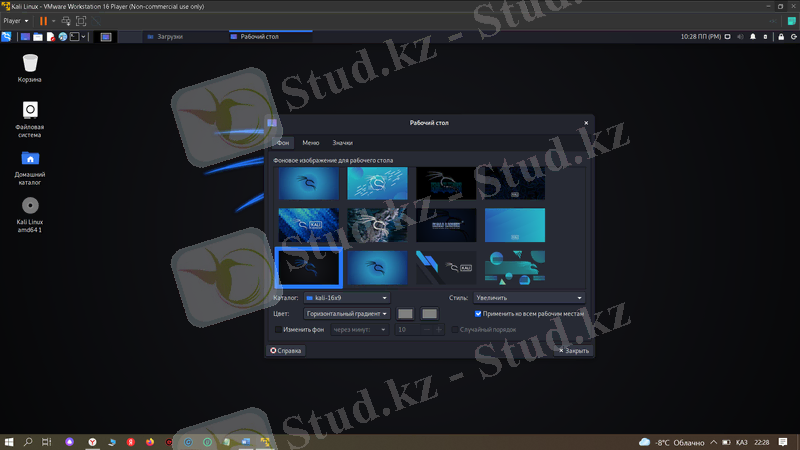Image resolution: width=800 pixels, height=450 pixels.
Task: Expand the Каталог kali-16x9 dropdown
Action: 345,297
